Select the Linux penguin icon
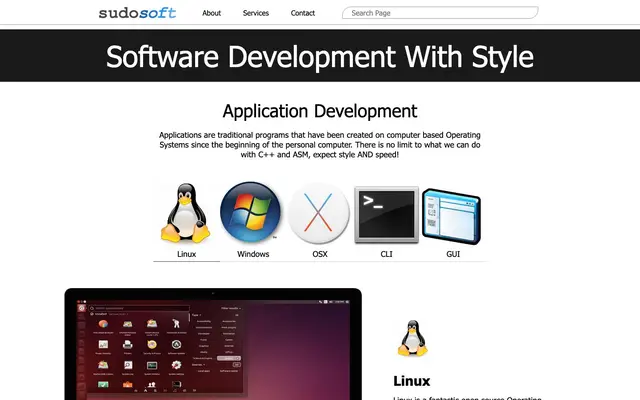640x400 pixels. (x=186, y=213)
